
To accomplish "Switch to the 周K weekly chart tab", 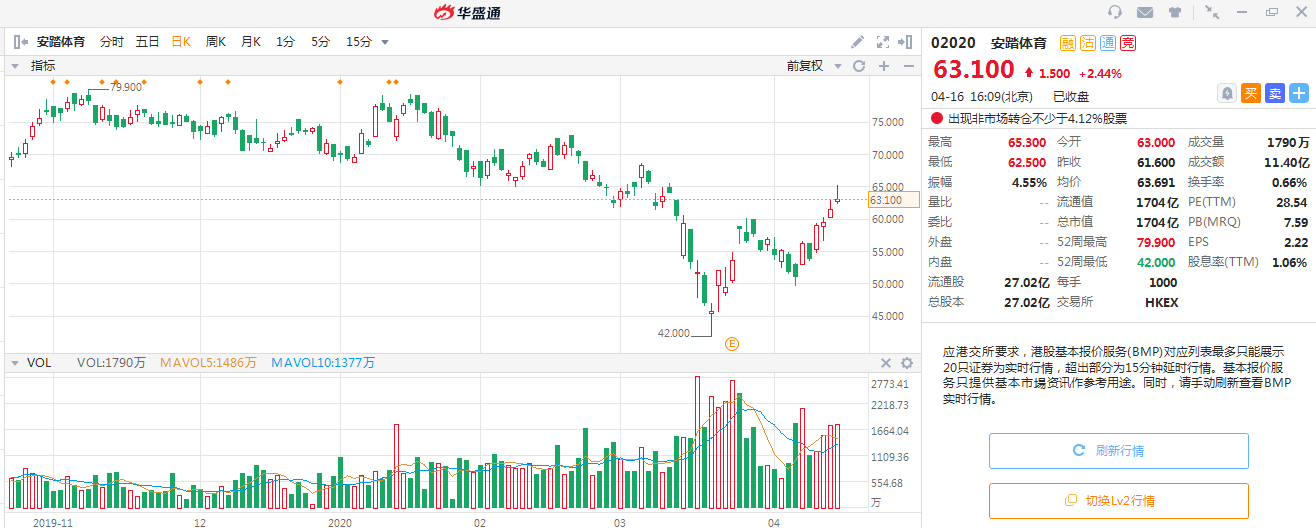I will (215, 42).
